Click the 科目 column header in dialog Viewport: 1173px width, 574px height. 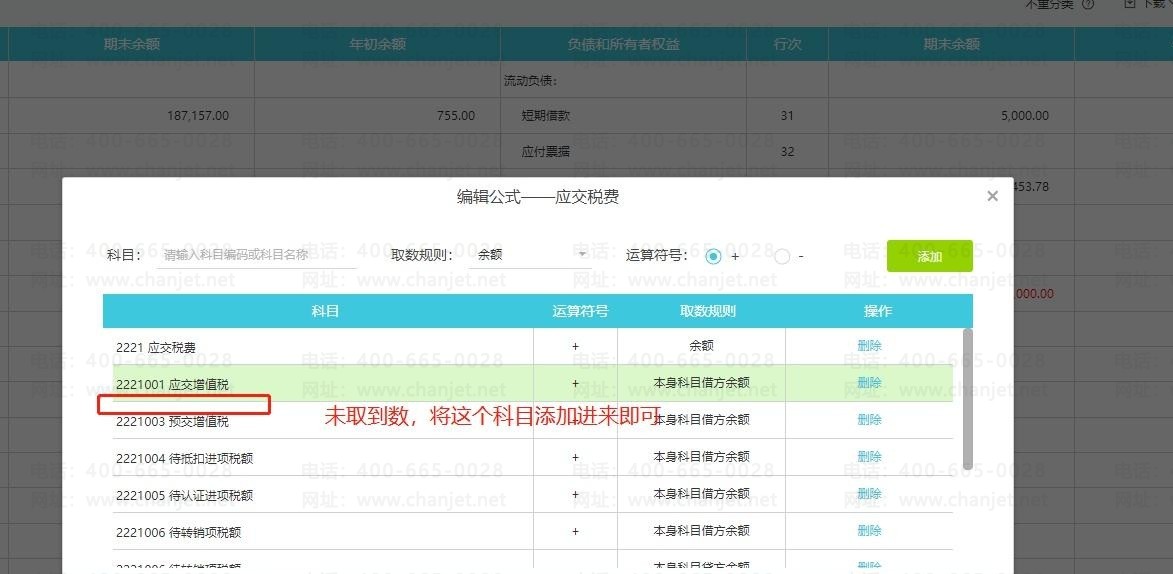[x=325, y=311]
